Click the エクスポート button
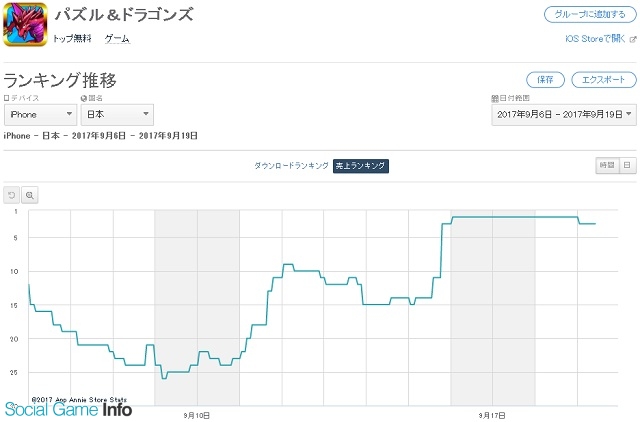Viewport: 640px width, 422px height. coord(603,79)
